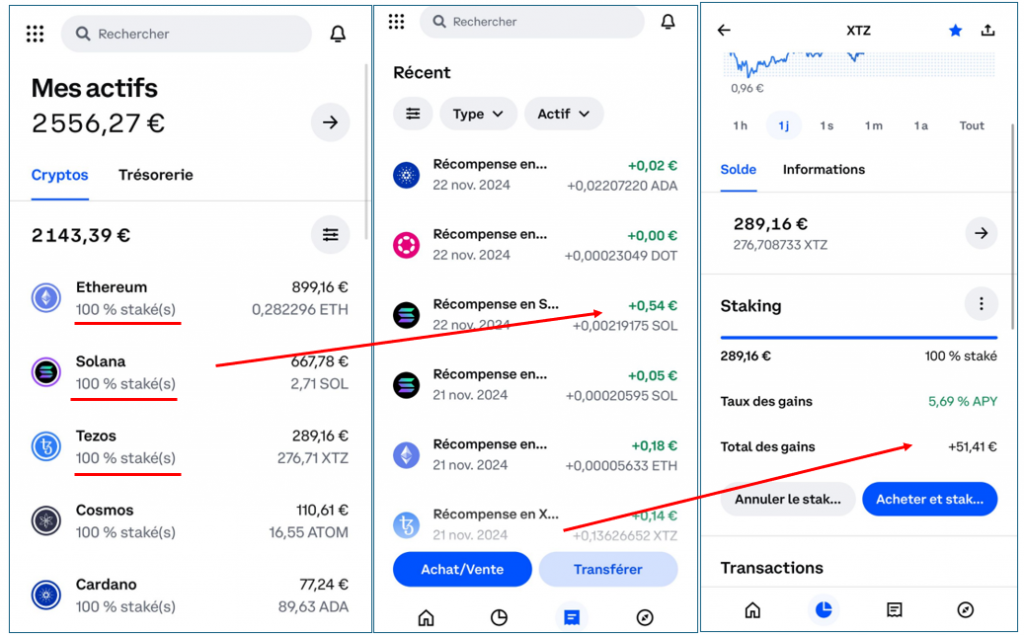Select the 1m chart range
The width and height of the screenshot is (1024, 635).
click(x=874, y=125)
